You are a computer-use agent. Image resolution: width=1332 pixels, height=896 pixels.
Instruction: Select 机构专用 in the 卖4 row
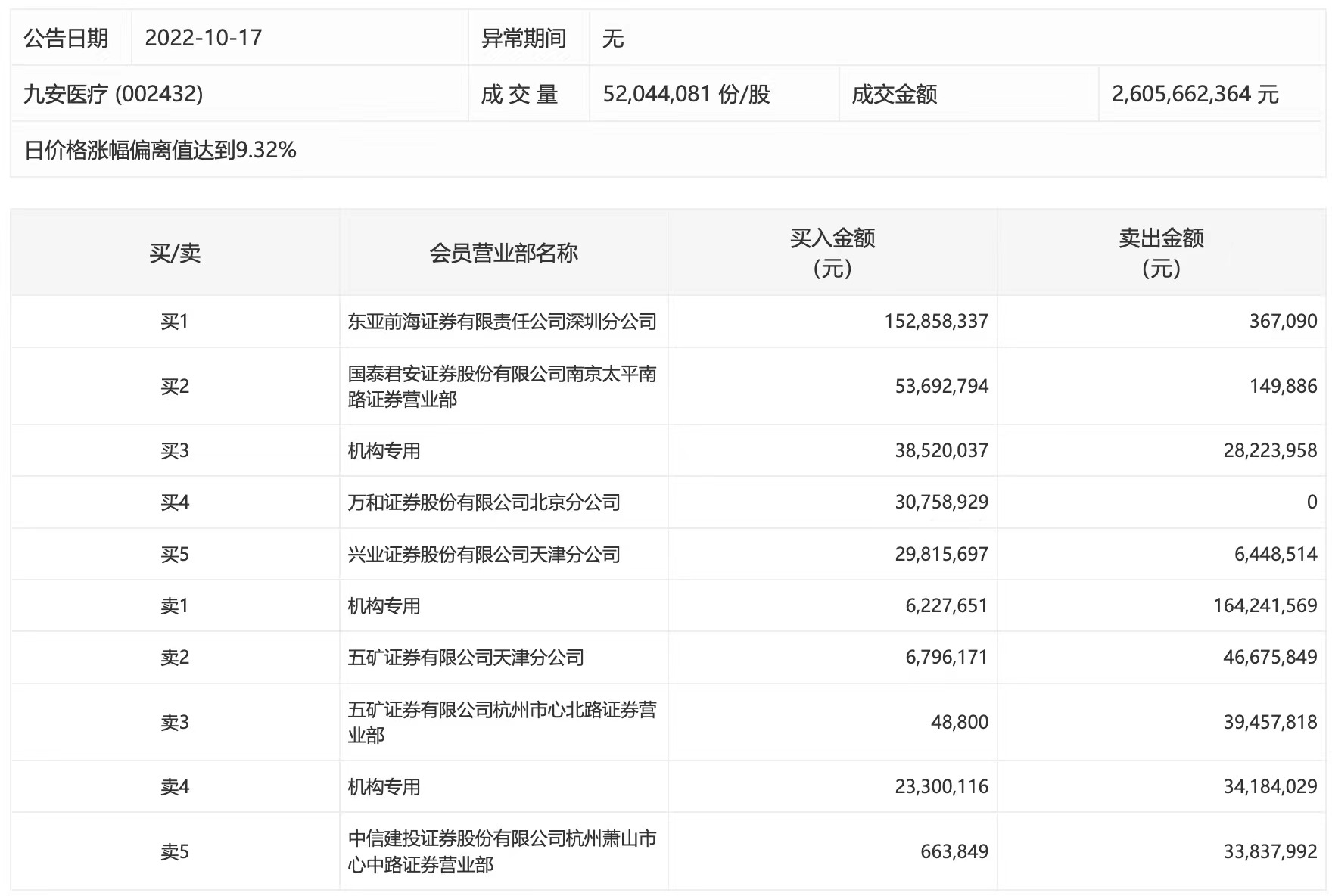[x=384, y=786]
